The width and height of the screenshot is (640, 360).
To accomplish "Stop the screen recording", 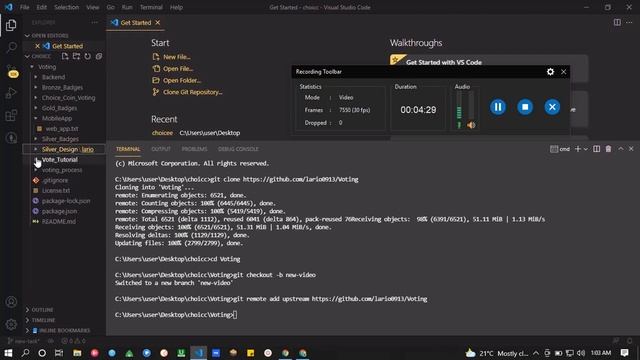I will [x=525, y=107].
